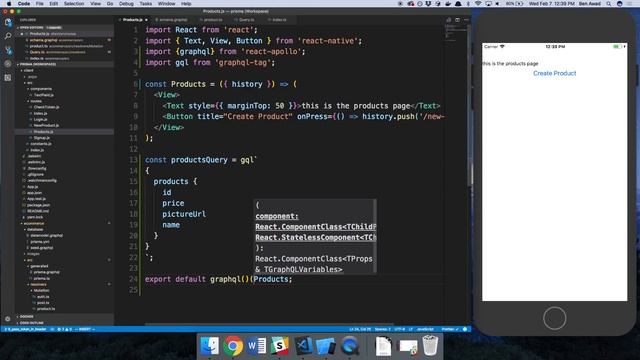Open CheckToken.js in the explorer

(x=46, y=107)
